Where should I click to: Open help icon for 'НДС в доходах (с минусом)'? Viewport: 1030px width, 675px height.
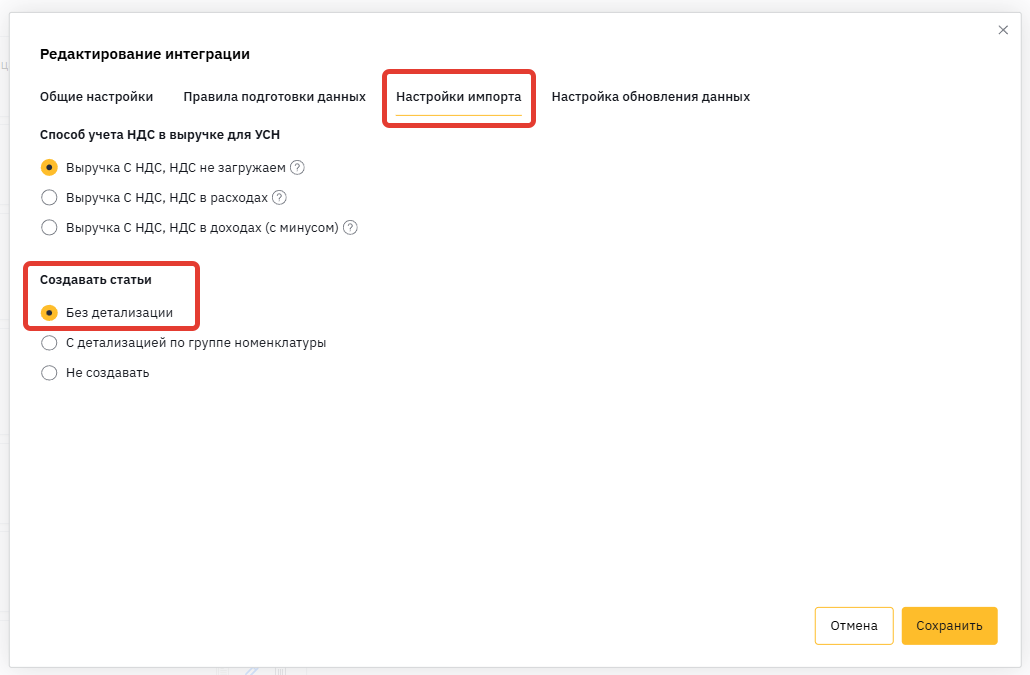pyautogui.click(x=350, y=228)
